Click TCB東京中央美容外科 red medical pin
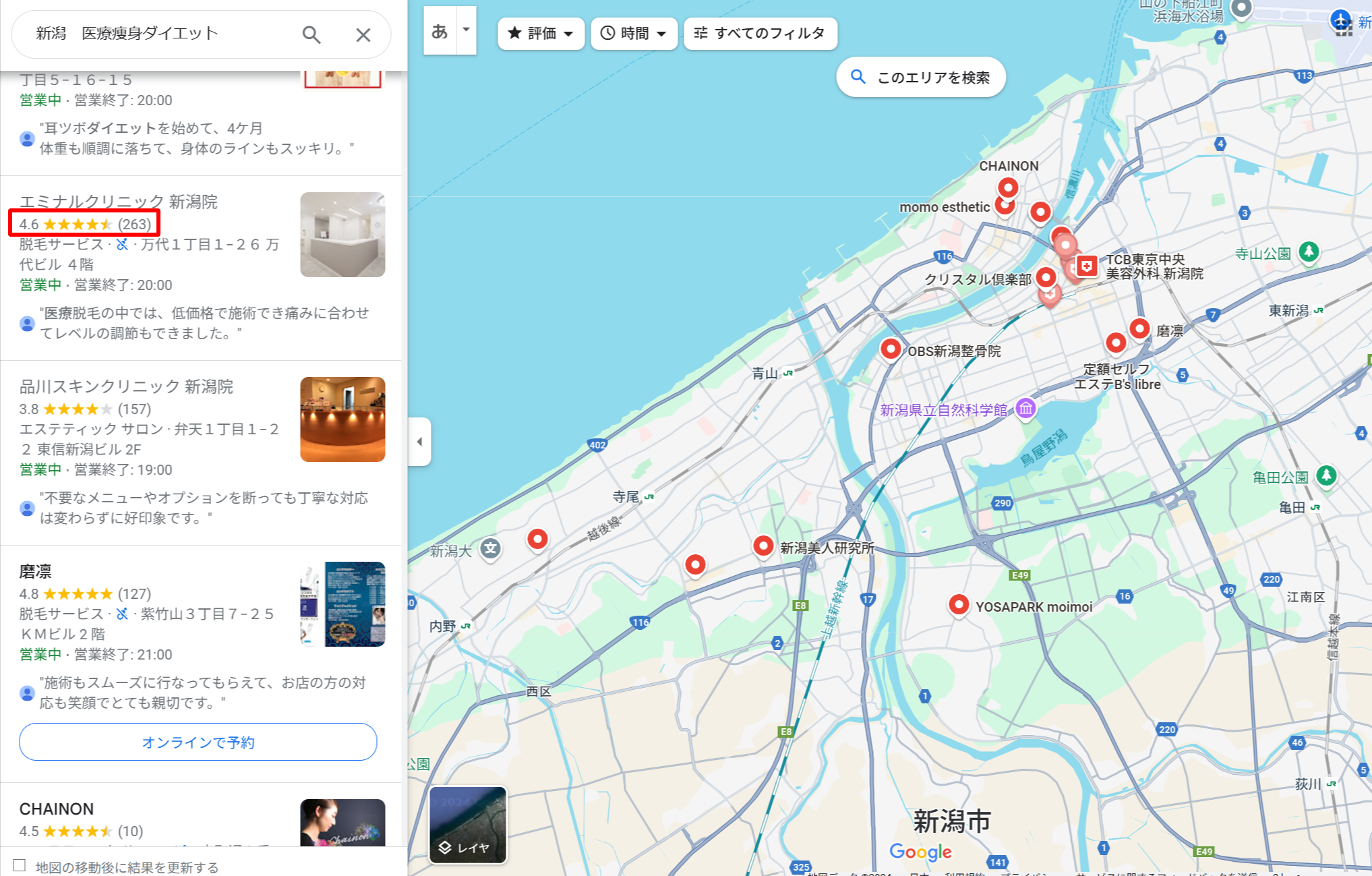This screenshot has height=876, width=1372. tap(1086, 266)
